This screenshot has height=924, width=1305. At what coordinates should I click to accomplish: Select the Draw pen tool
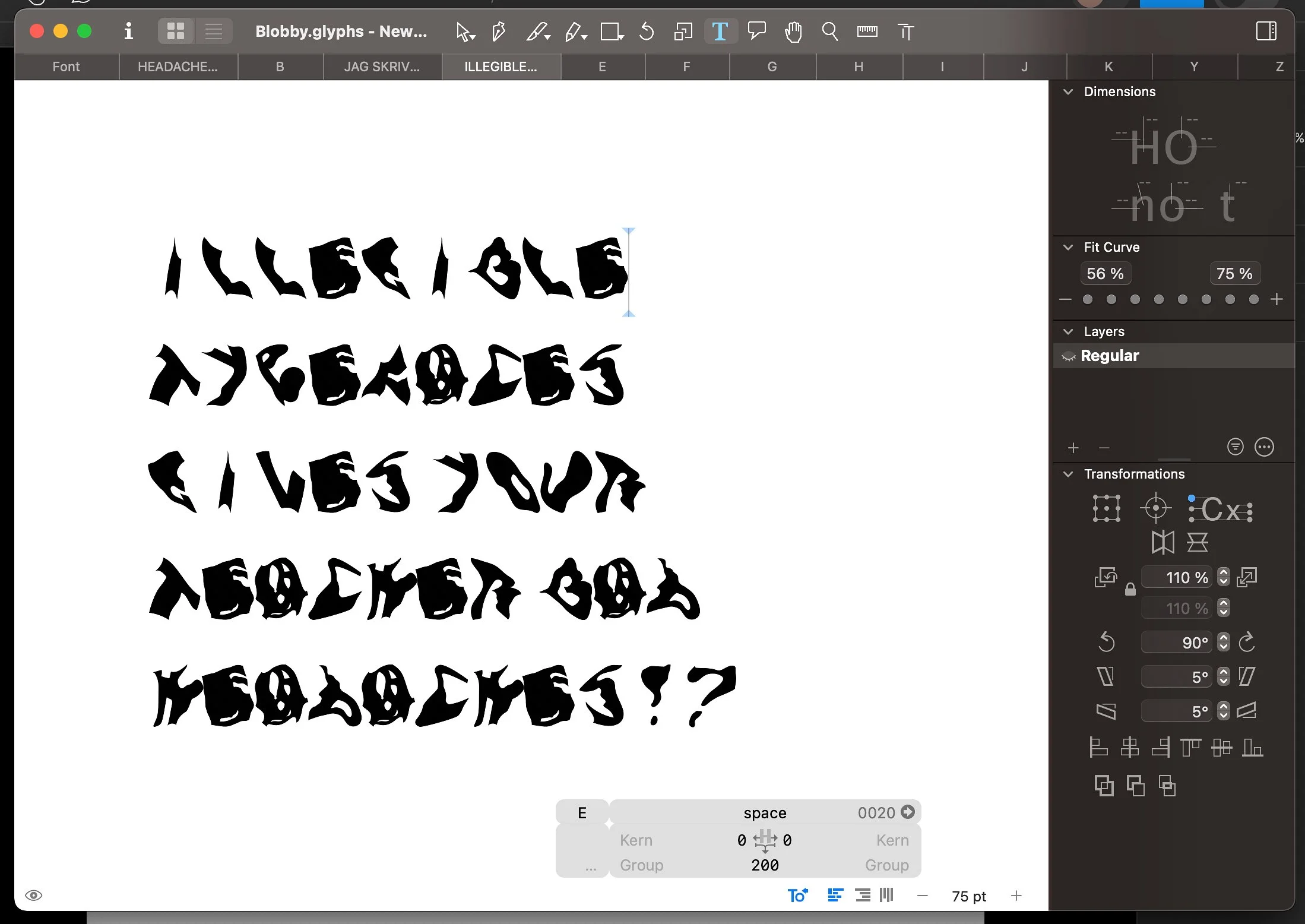pos(499,31)
